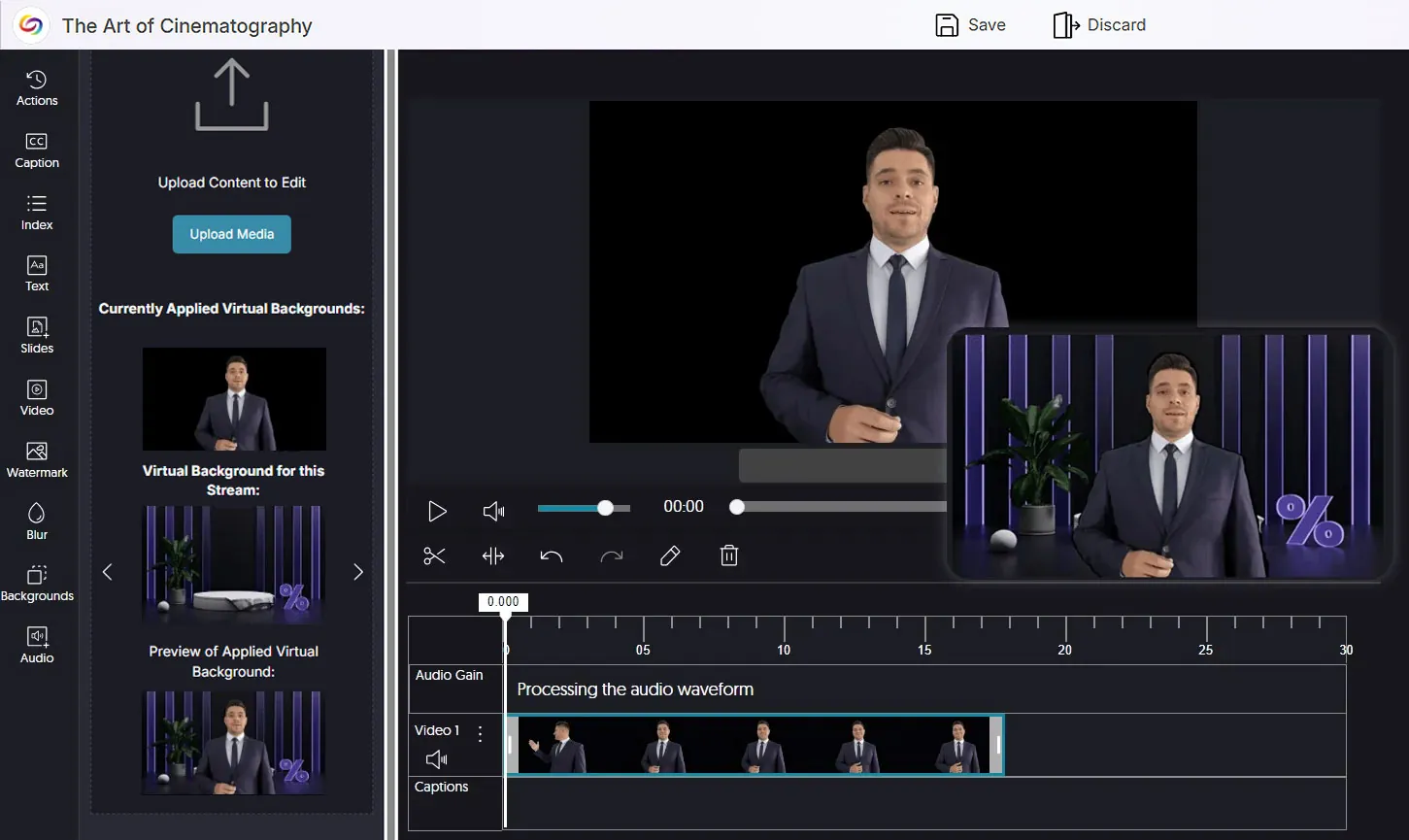Mute the player volume speaker

tap(494, 511)
